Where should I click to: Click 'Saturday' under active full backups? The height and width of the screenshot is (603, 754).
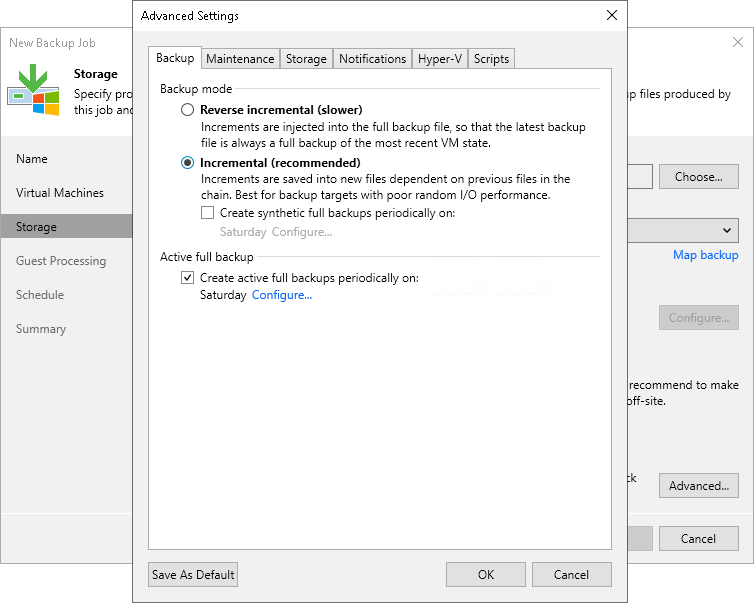[223, 295]
